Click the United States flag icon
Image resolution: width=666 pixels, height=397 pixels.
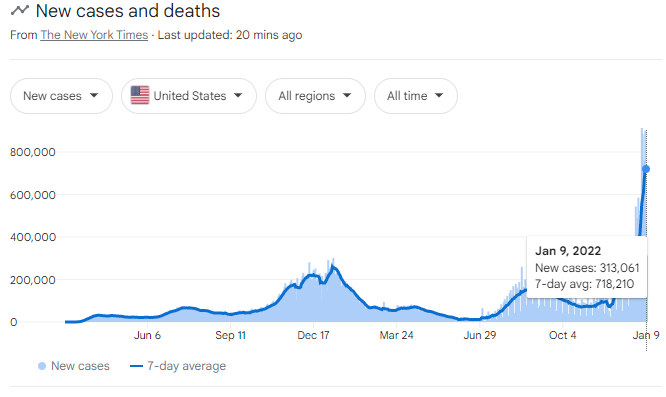tap(140, 95)
